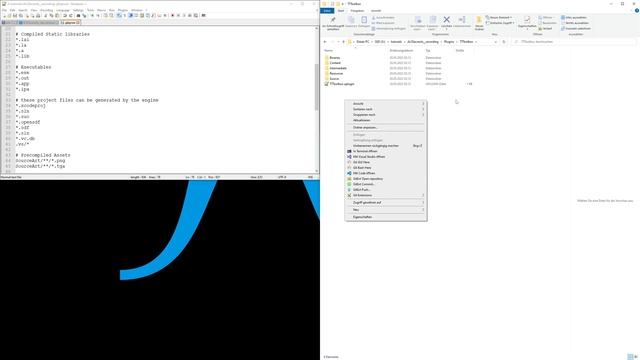This screenshot has height=360, width=640.
Task: Click Explorer up-one-level arrow
Action: pyautogui.click(x=343, y=42)
